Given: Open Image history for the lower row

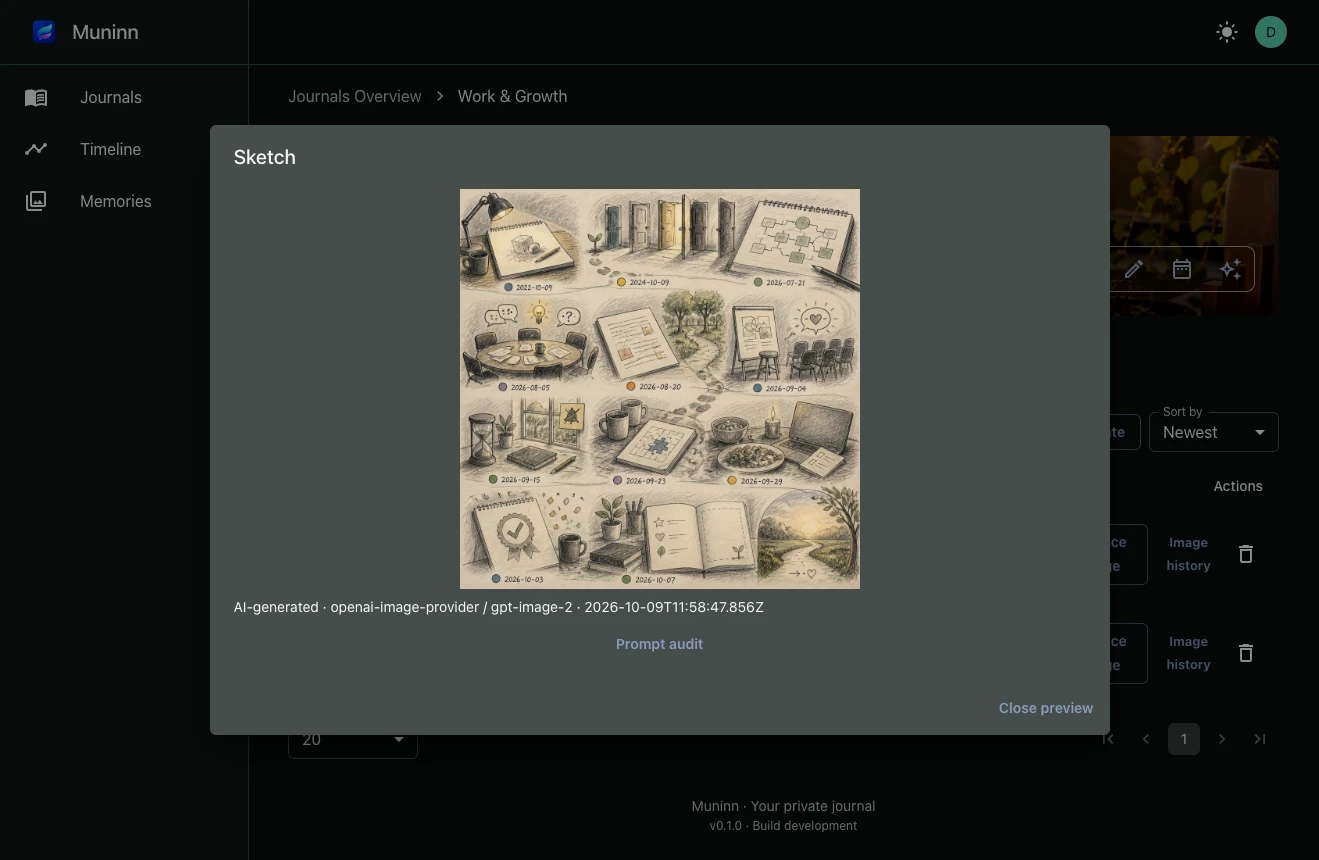Looking at the screenshot, I should (1188, 653).
